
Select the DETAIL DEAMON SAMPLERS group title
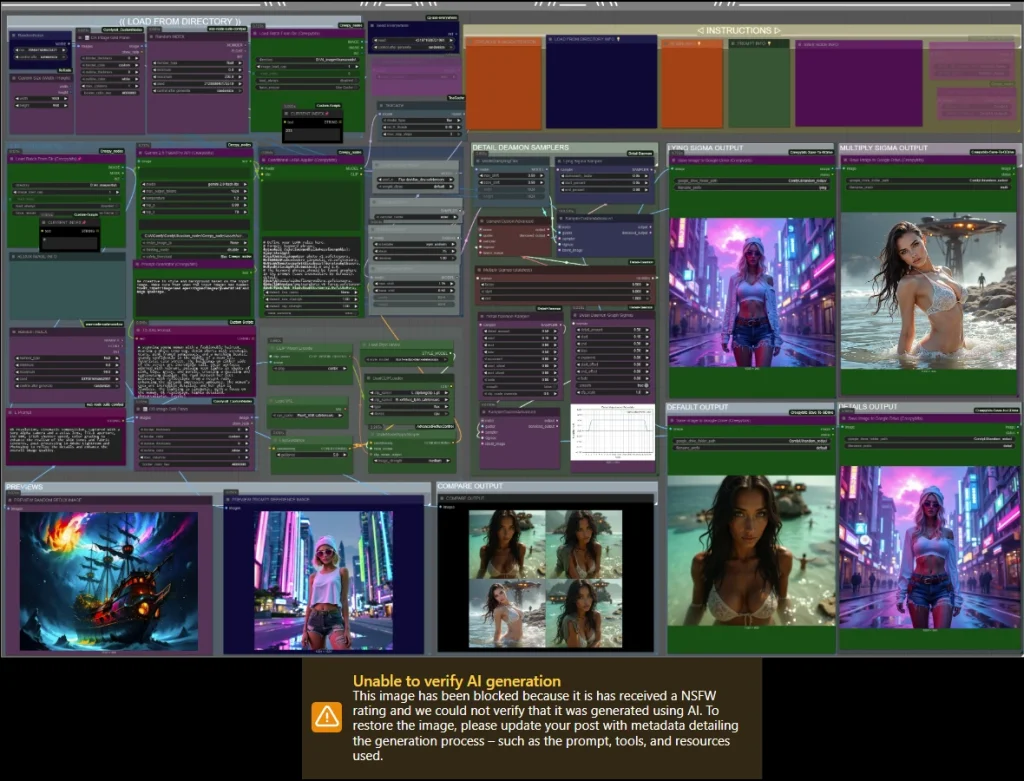tap(520, 148)
